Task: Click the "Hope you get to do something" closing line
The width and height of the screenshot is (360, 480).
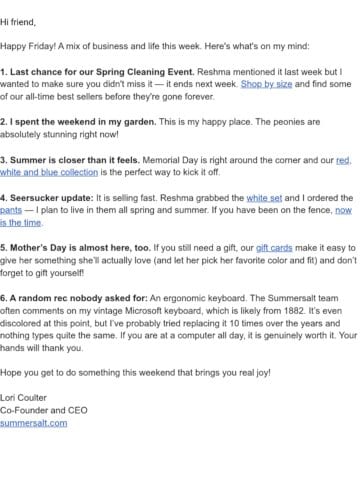Action: 135,373
